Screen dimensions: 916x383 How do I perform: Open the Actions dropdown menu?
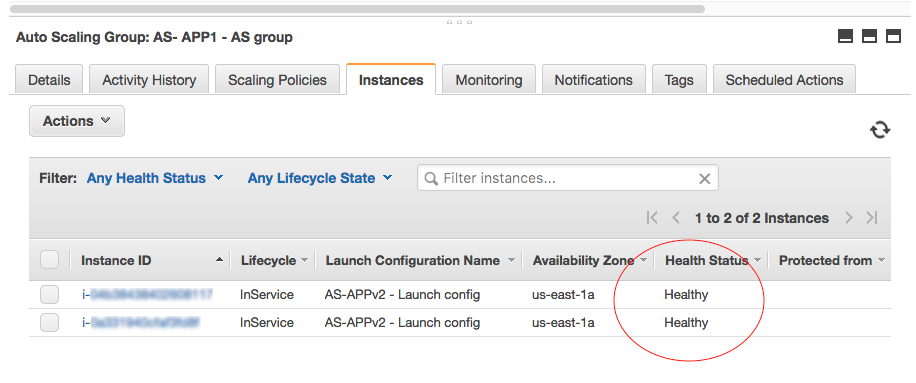[77, 121]
